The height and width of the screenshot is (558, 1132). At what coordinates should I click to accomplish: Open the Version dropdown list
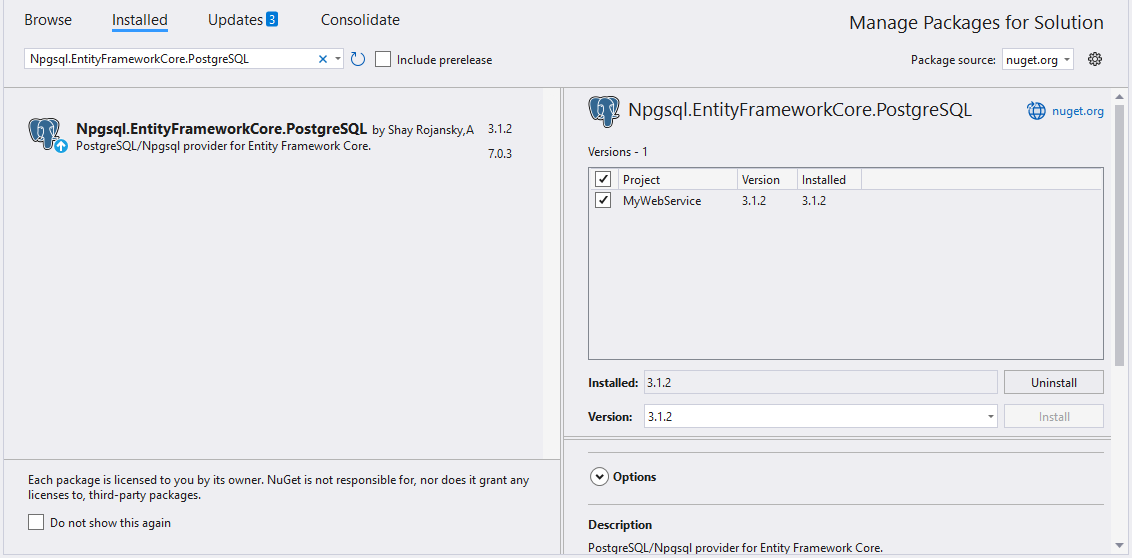[990, 417]
